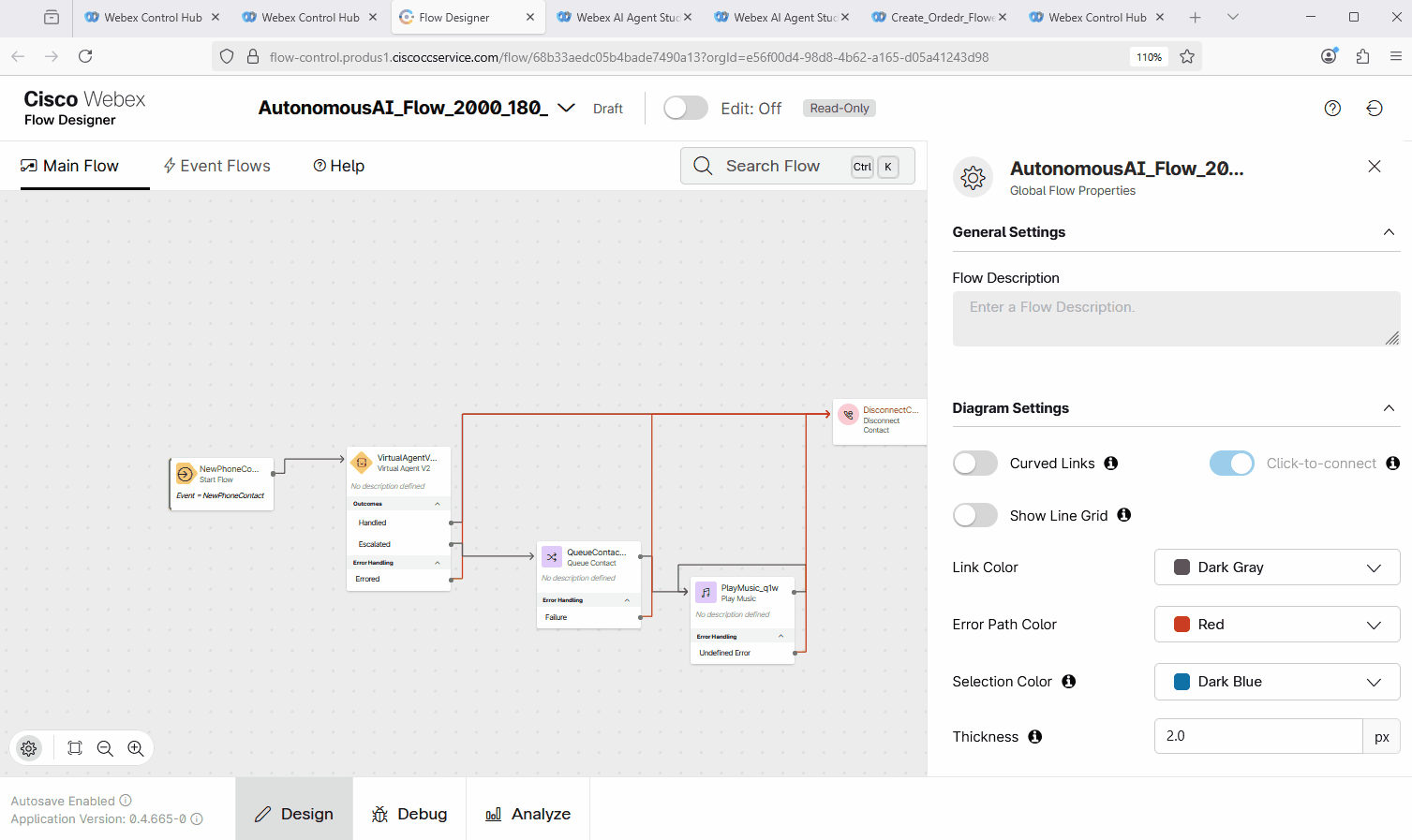Zoom in the flow canvas

pos(136,748)
